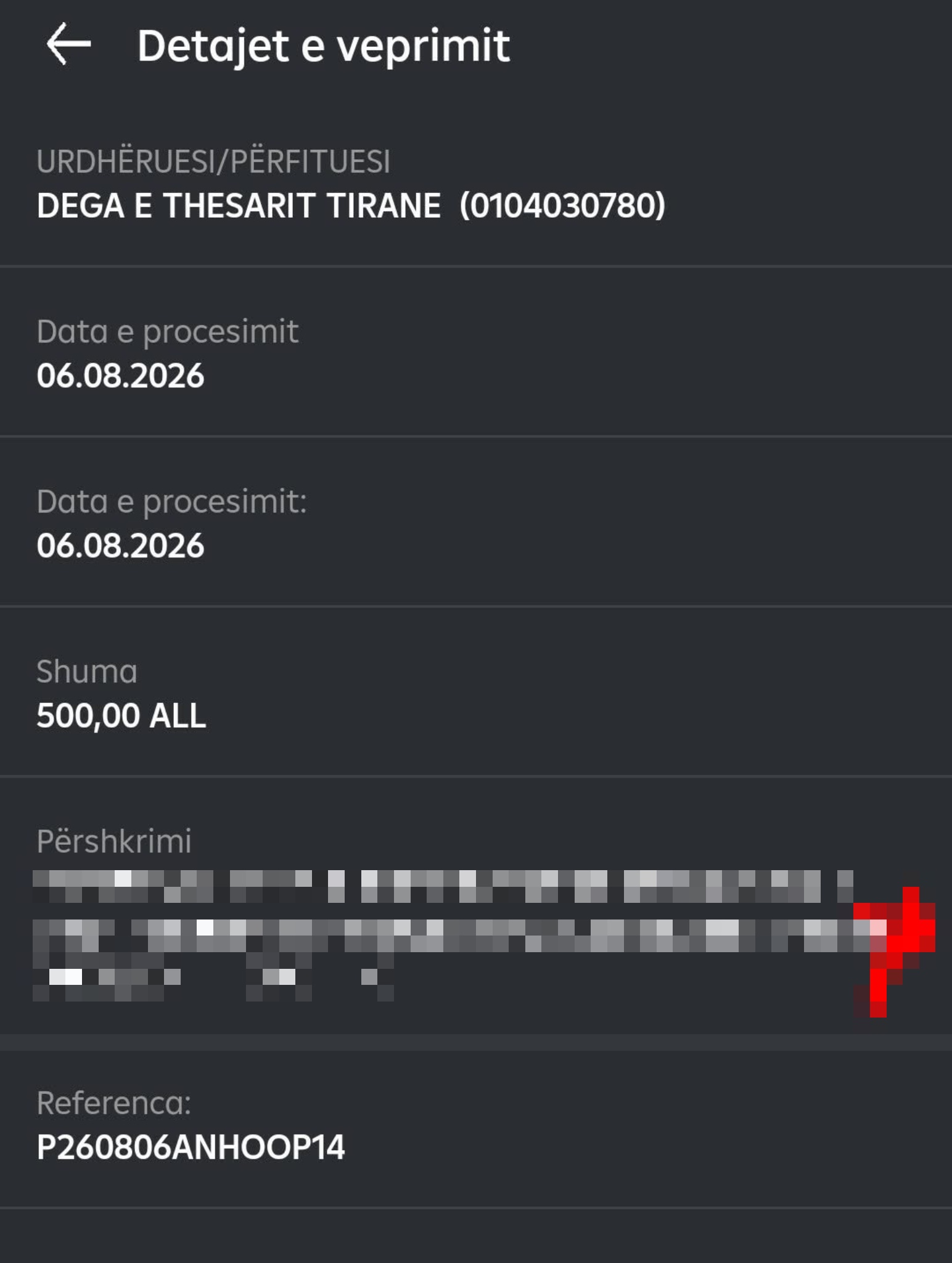Tap the Detajet e veprimit page title
The height and width of the screenshot is (1263, 952).
click(x=323, y=46)
